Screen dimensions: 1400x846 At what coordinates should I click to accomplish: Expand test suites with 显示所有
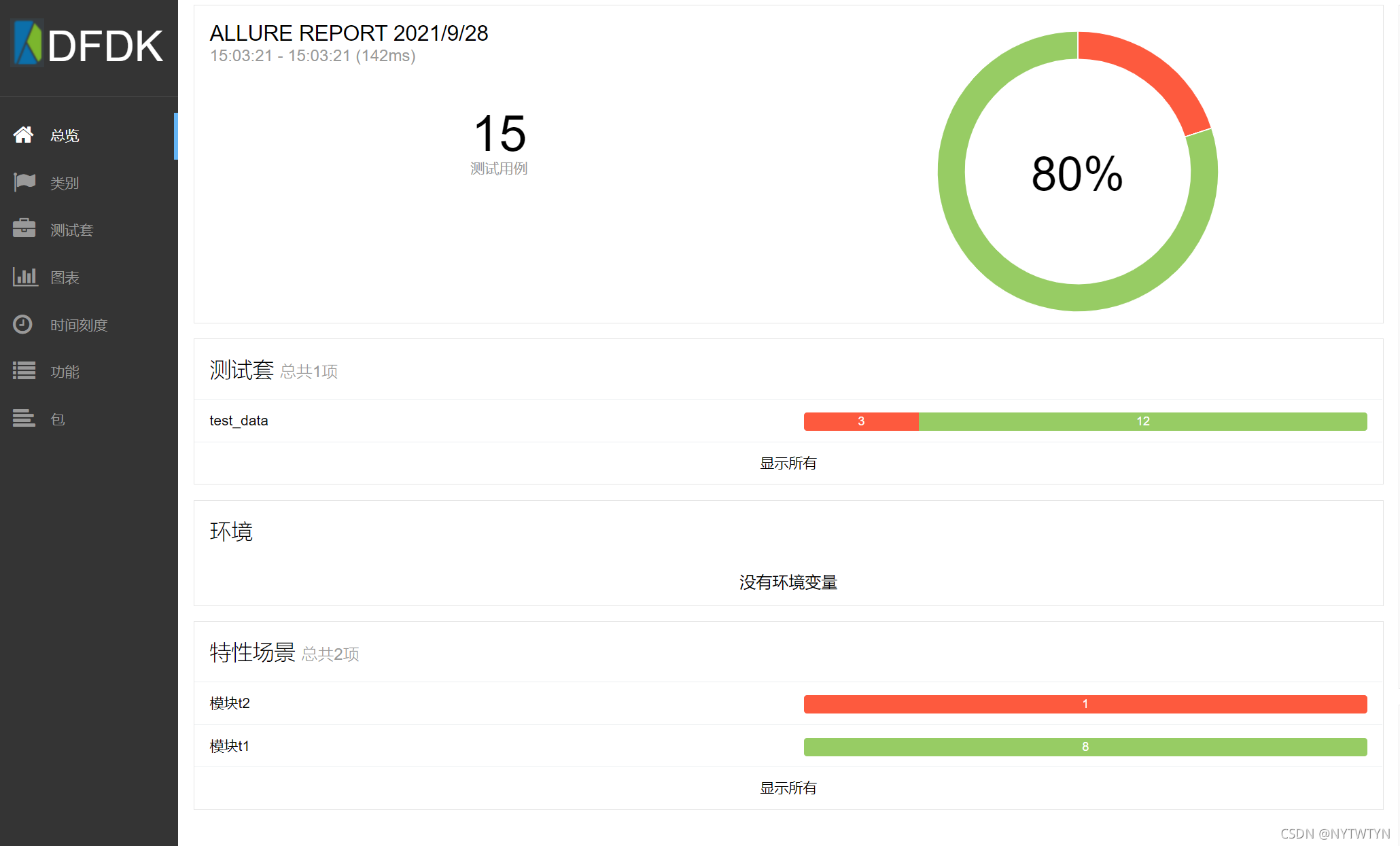tap(788, 463)
